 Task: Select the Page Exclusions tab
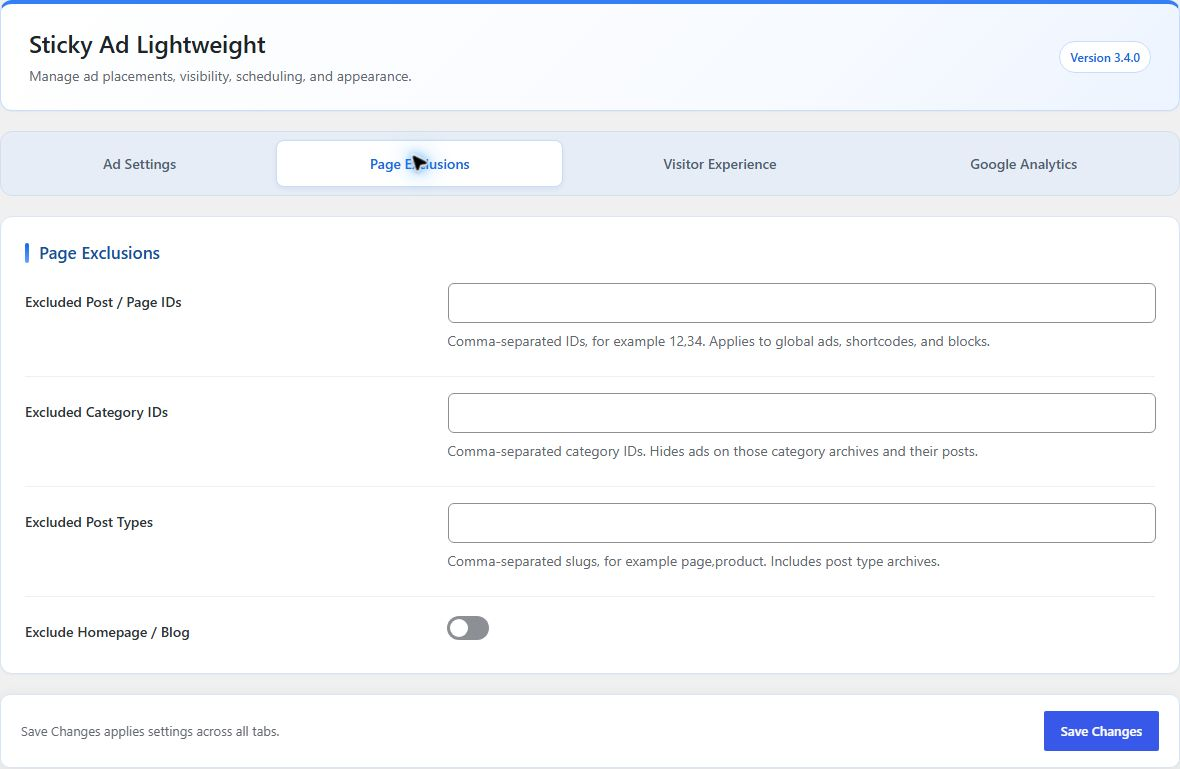click(x=419, y=164)
